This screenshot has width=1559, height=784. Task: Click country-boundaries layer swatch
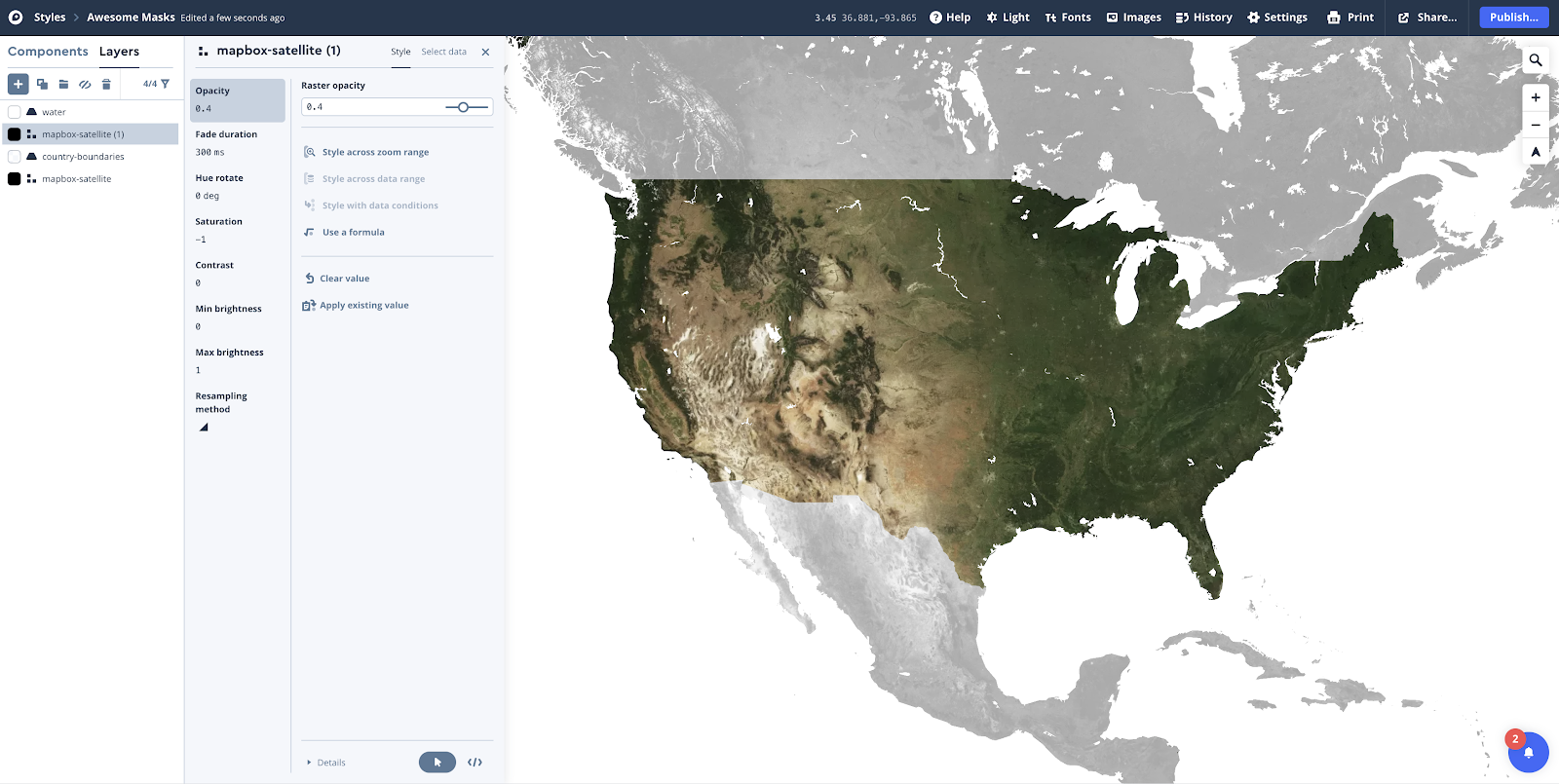point(15,157)
